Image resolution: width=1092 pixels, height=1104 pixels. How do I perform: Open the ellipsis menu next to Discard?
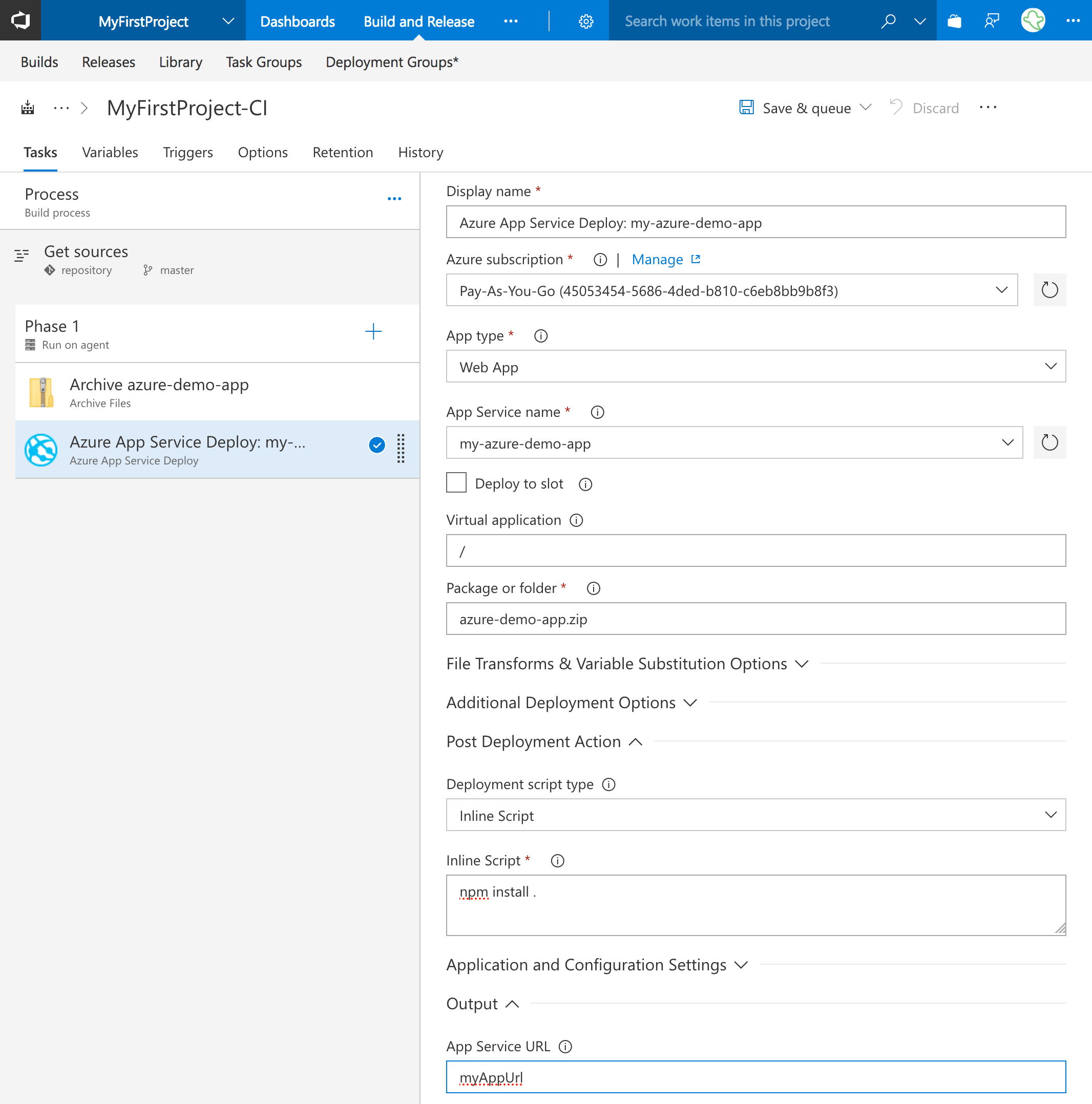pyautogui.click(x=988, y=108)
